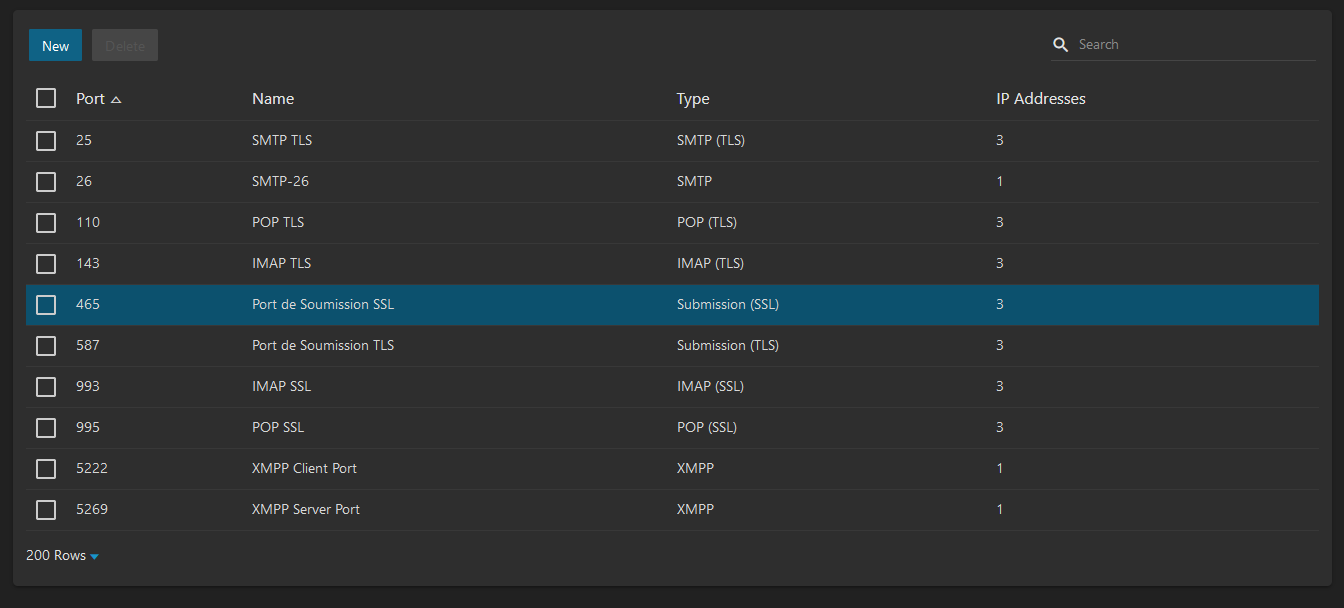The width and height of the screenshot is (1344, 608).
Task: Enable the checkbox for port 993
Action: (46, 387)
